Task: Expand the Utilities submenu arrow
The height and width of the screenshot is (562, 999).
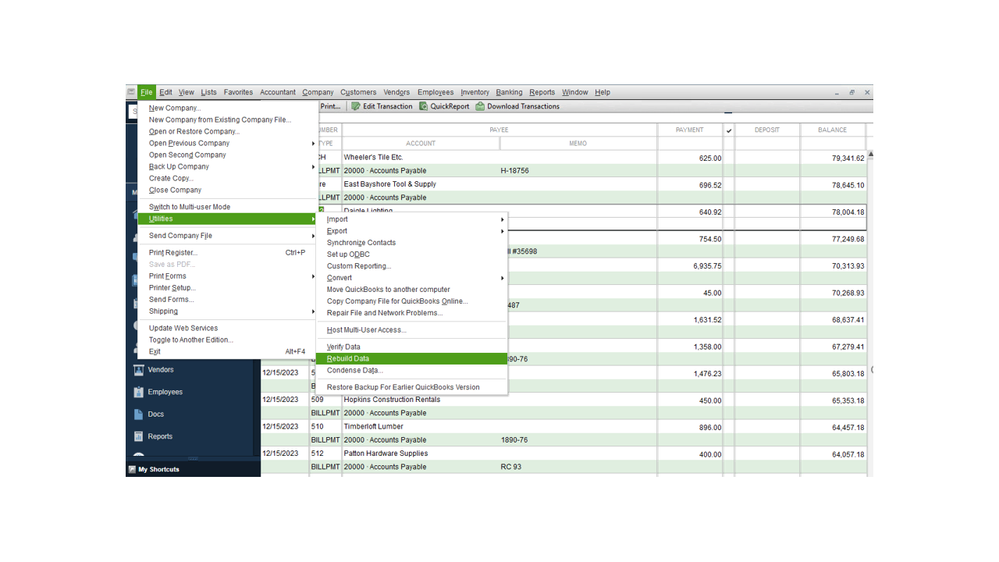Action: 313,219
